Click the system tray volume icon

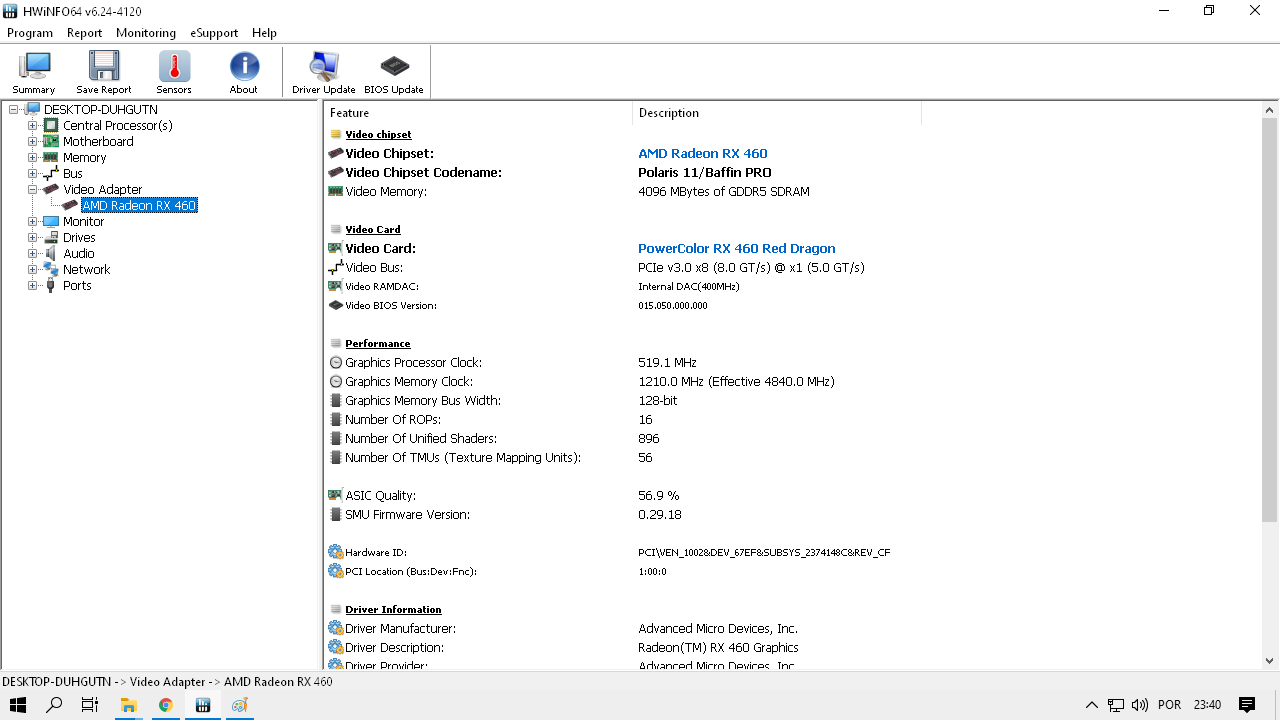point(1139,705)
